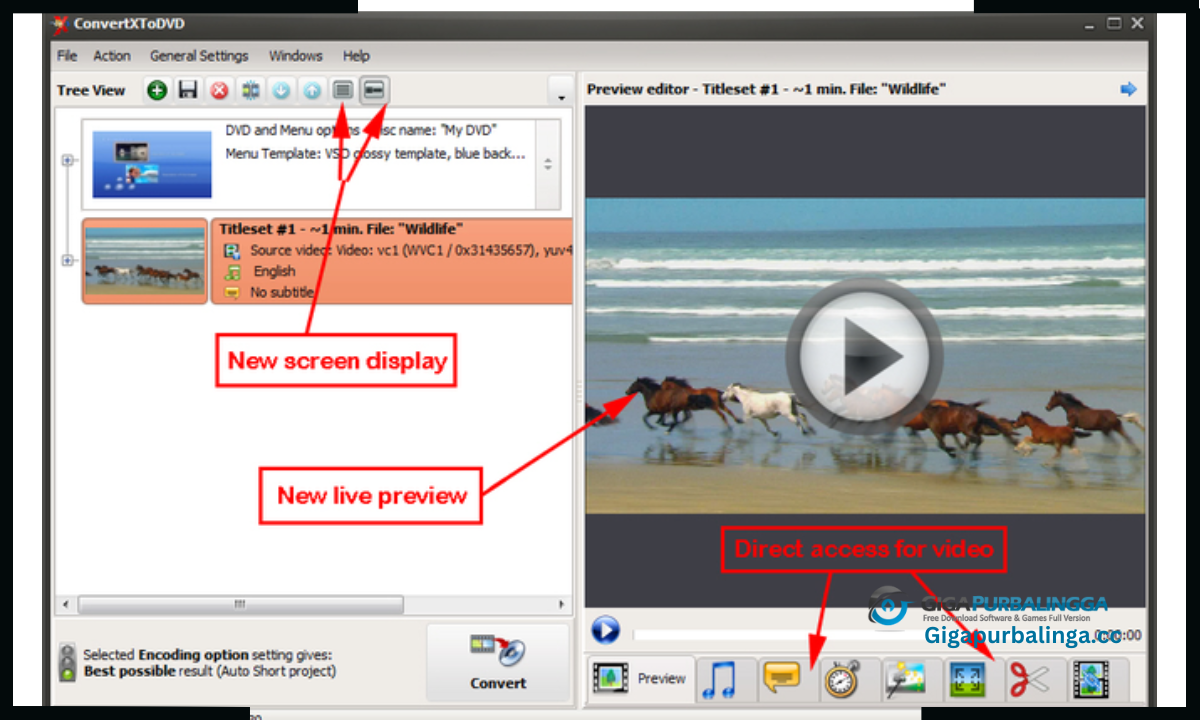Maximize the ConvertXToDVD window
Image resolution: width=1200 pixels, height=720 pixels.
click(x=1113, y=23)
